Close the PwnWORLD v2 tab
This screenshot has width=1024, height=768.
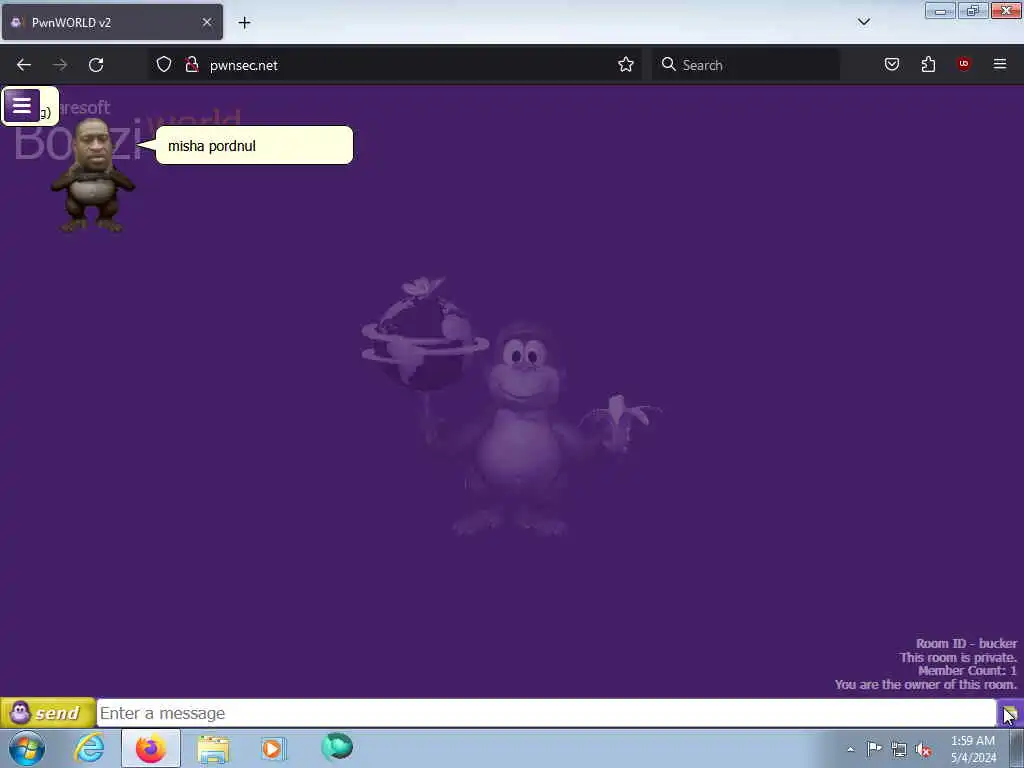coord(207,22)
